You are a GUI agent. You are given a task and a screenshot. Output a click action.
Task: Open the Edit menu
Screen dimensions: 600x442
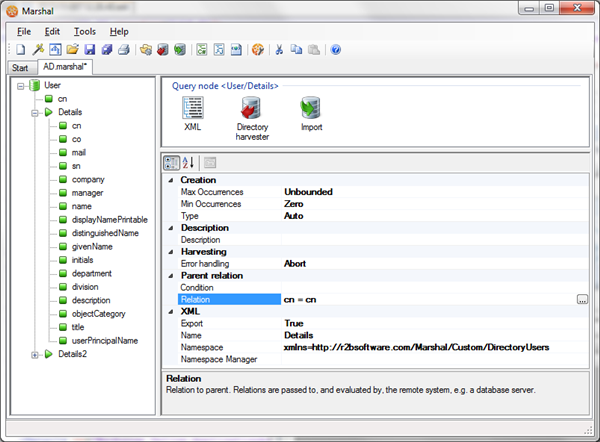(52, 31)
